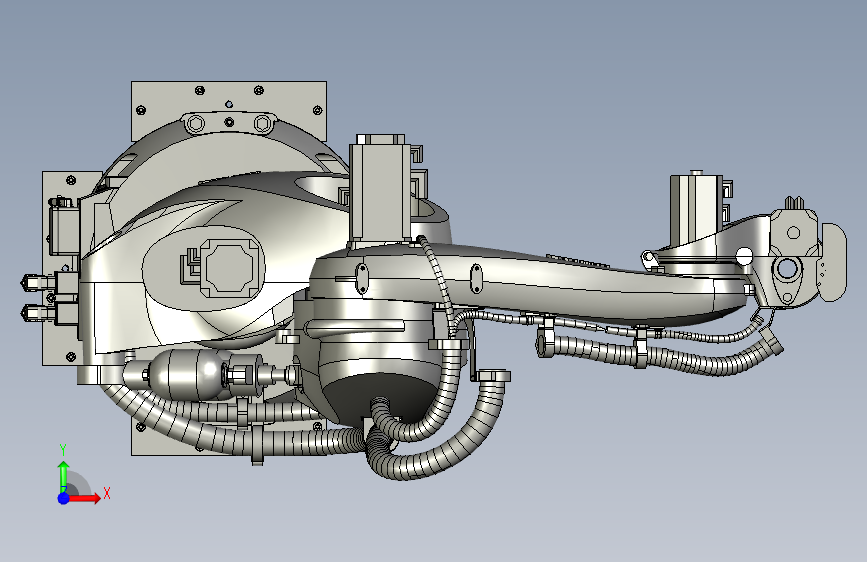Select the wrist flange at the arm's end
867x562 pixels.
[832, 262]
